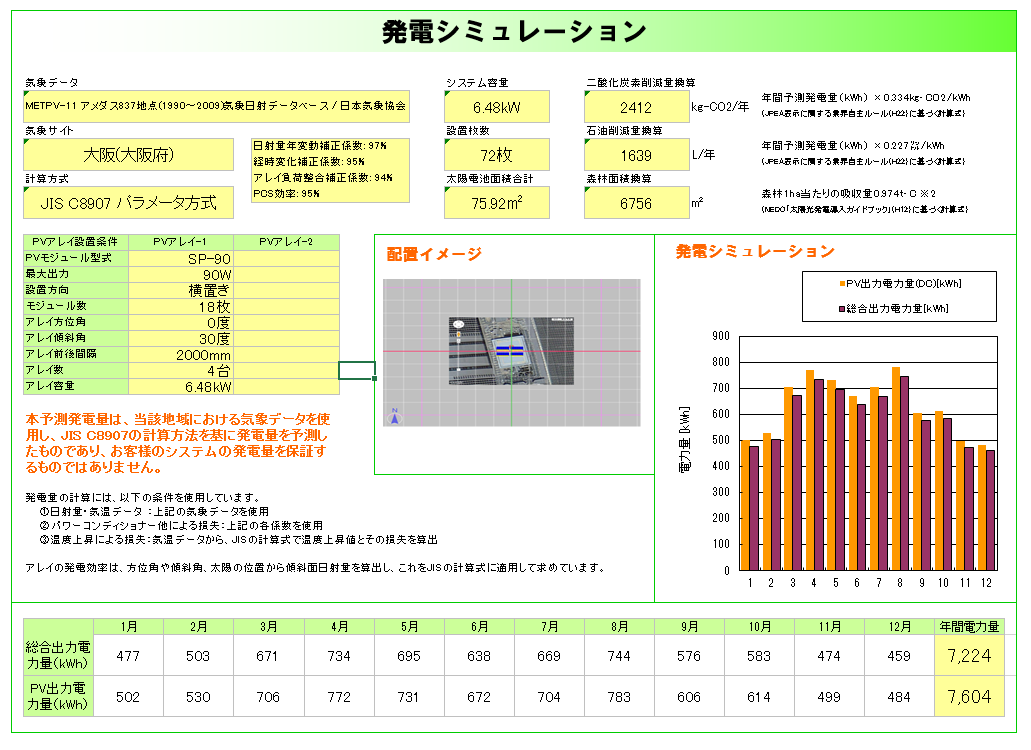Click the north compass arrow in layout image
This screenshot has height=750, width=1031.
(395, 416)
